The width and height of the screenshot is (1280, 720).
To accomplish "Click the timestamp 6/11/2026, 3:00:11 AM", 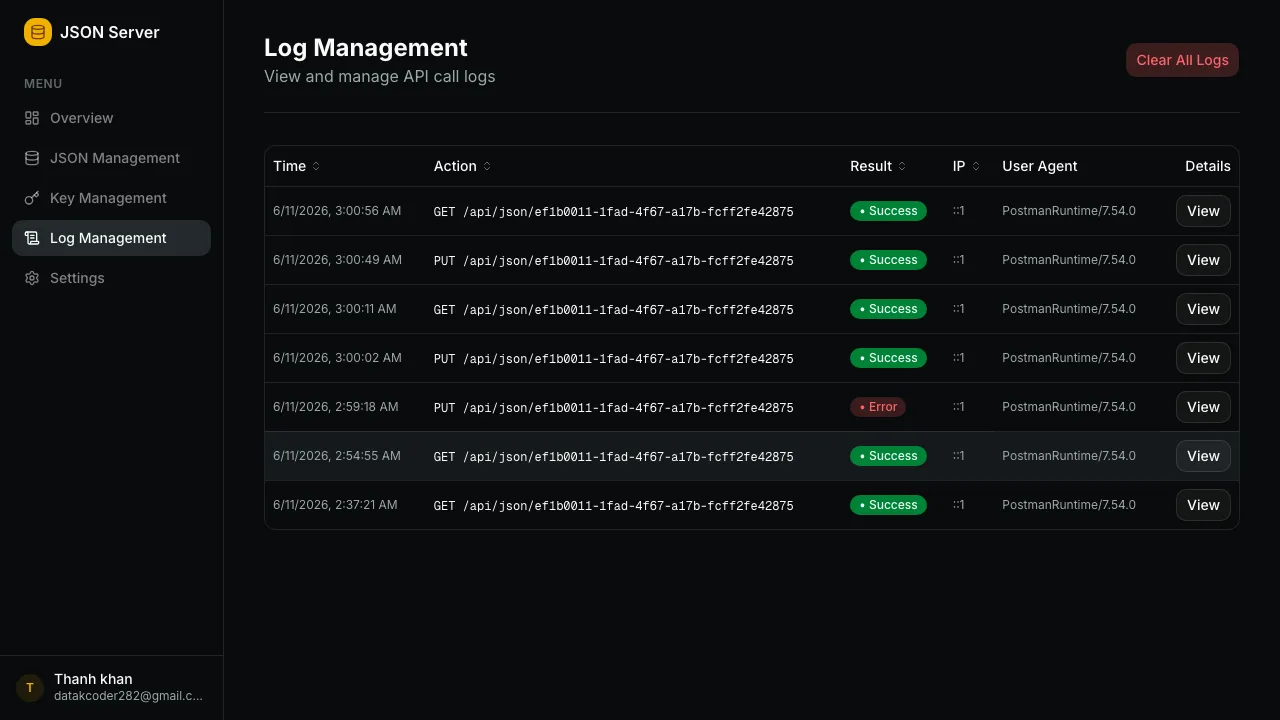I will (x=335, y=309).
